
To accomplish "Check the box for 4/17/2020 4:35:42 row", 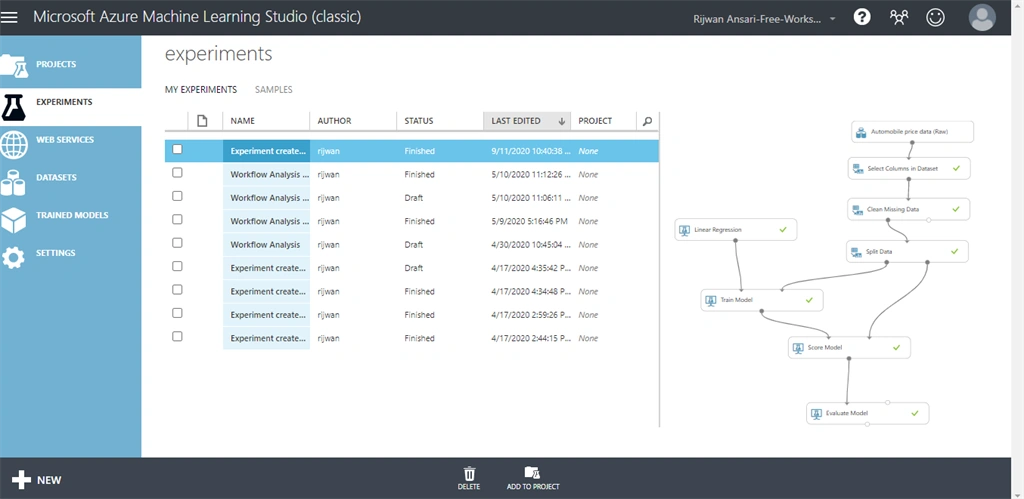I will pyautogui.click(x=177, y=266).
